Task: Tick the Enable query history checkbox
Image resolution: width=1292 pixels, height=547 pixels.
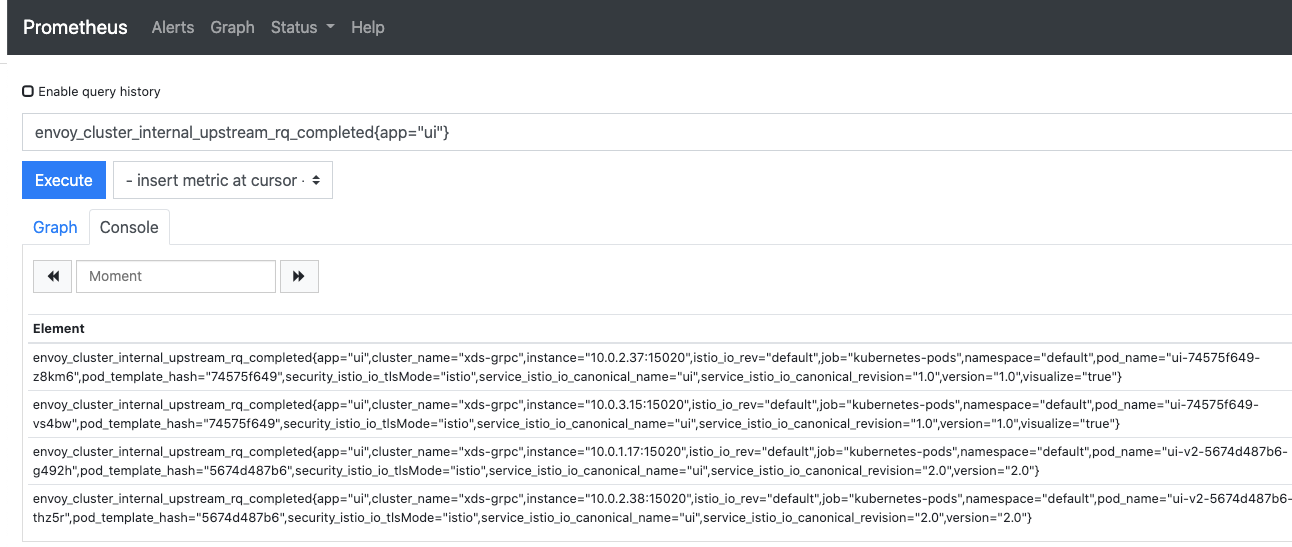Action: [28, 91]
